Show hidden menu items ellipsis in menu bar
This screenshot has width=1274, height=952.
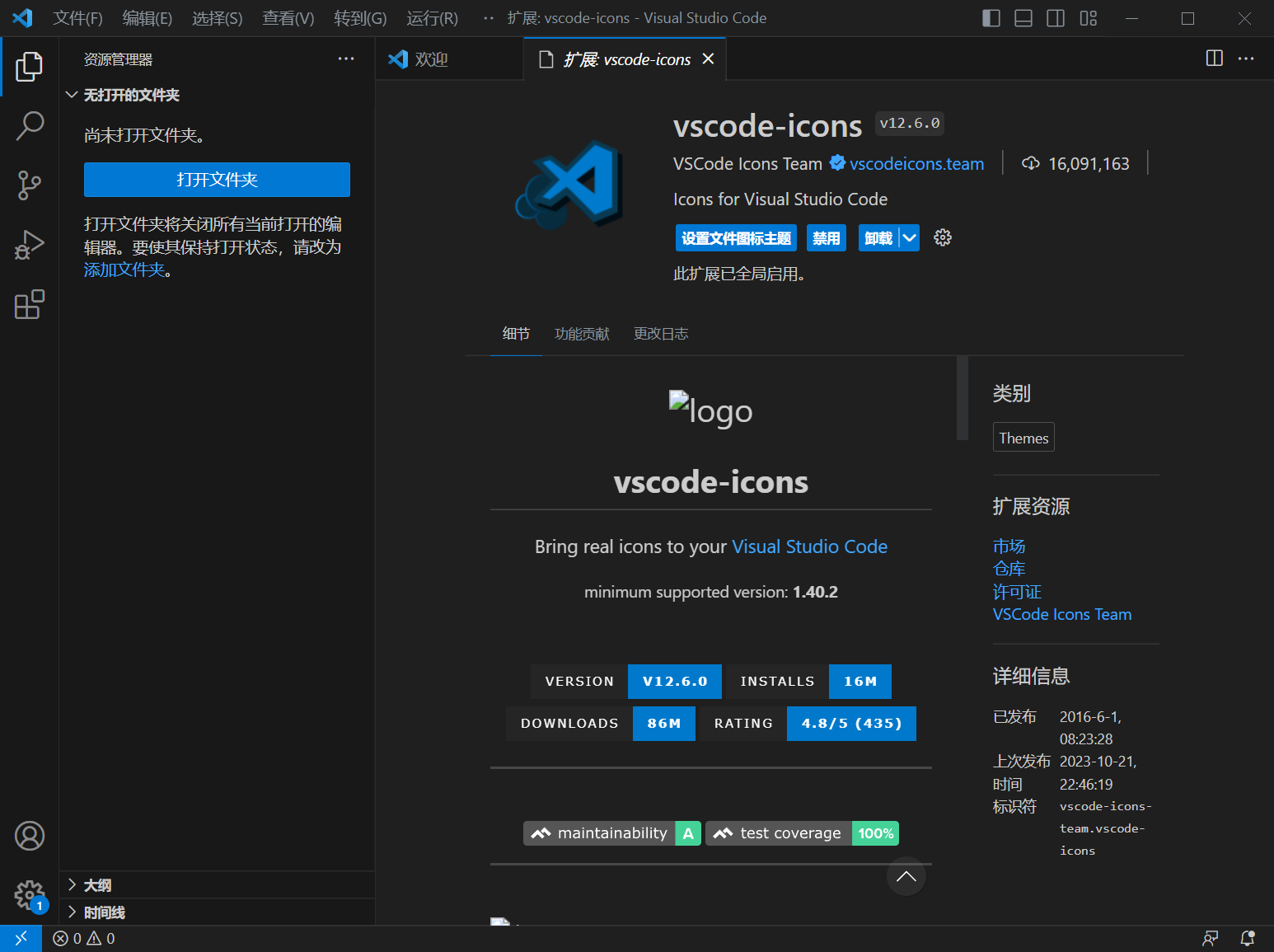click(489, 18)
